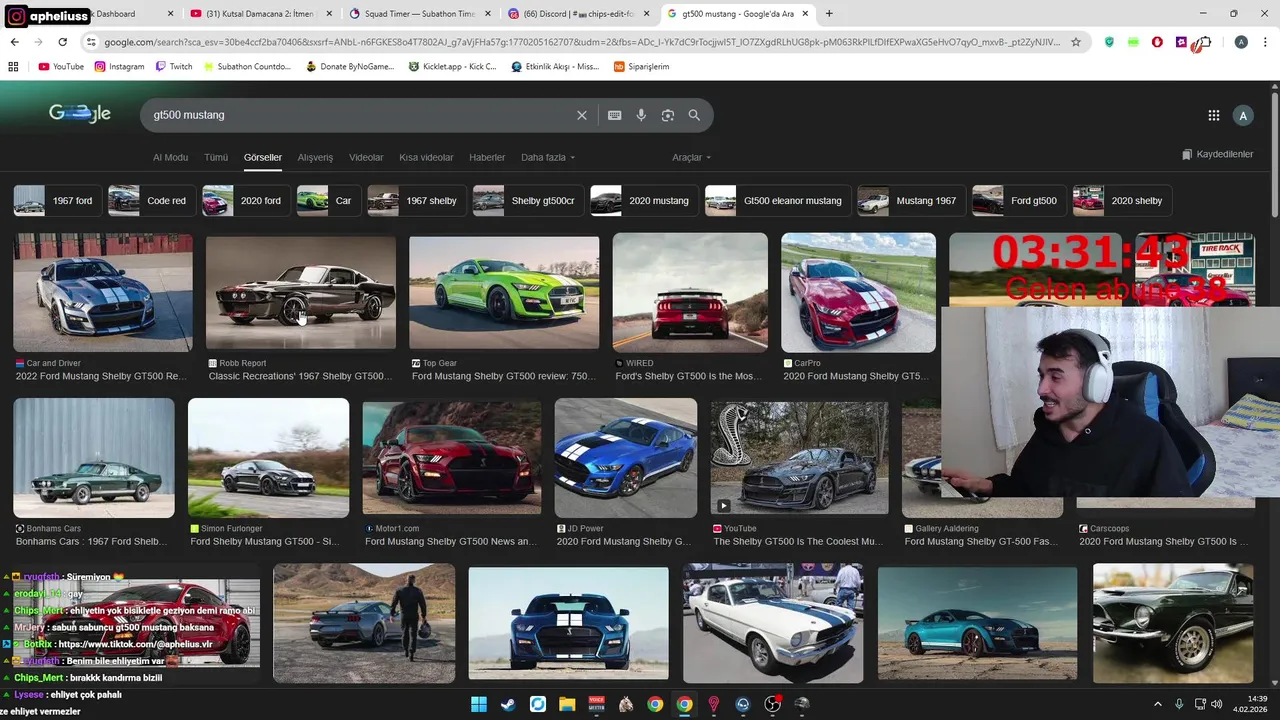Open the green shield extension icon

pos(1109,42)
